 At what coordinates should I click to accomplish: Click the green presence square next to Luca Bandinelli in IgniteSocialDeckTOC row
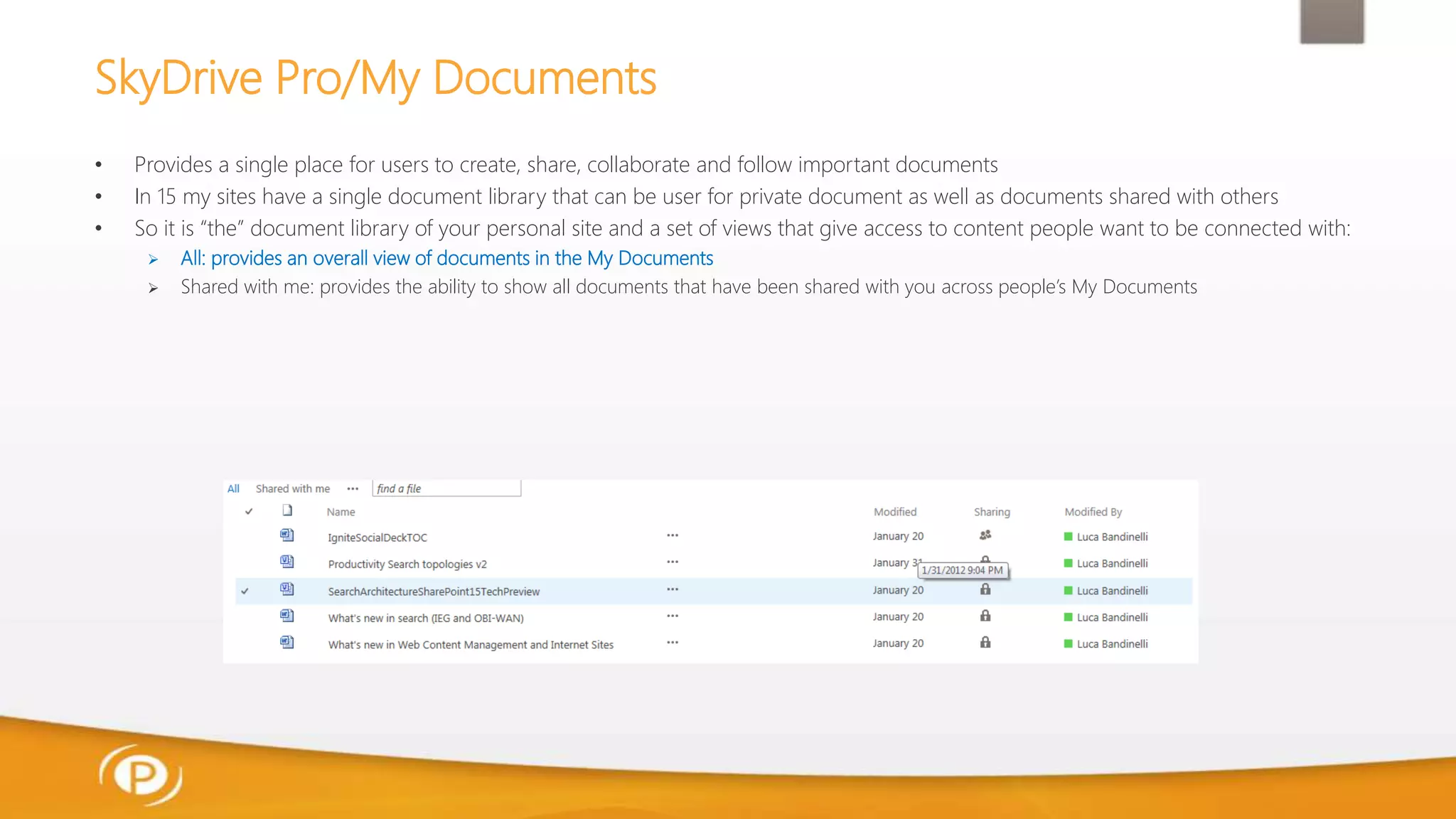(1068, 537)
